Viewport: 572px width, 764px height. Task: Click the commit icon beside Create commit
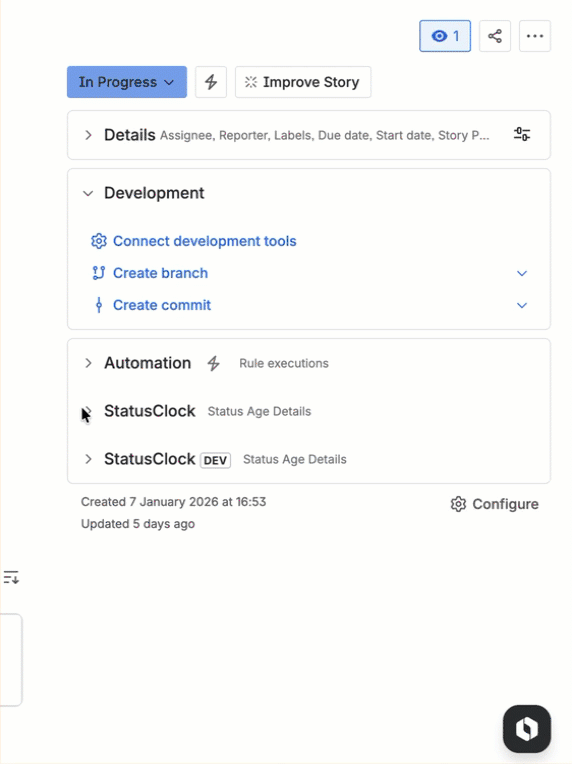[99, 306]
